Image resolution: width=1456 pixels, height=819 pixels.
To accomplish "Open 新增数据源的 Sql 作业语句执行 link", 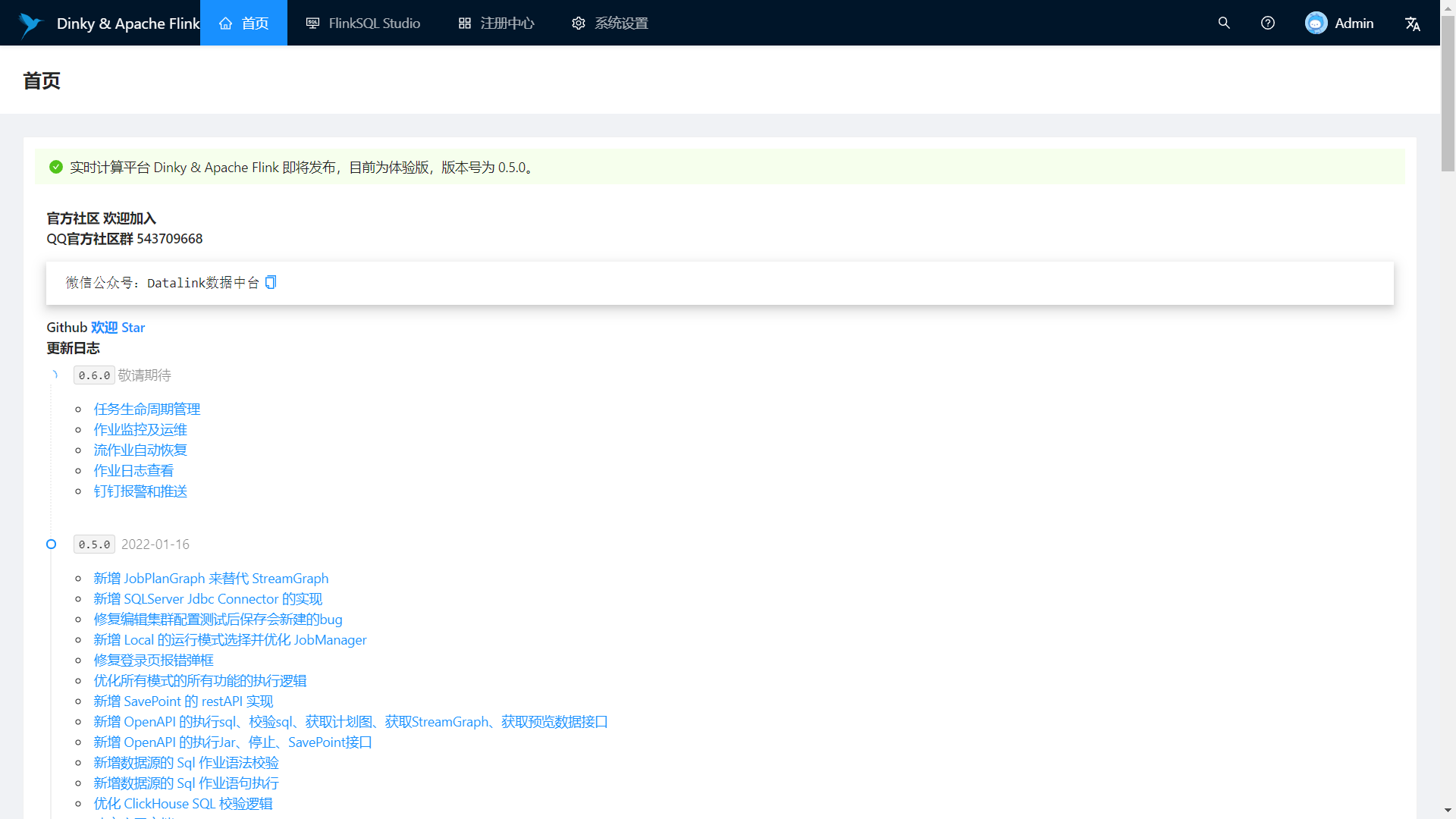I will pos(186,783).
